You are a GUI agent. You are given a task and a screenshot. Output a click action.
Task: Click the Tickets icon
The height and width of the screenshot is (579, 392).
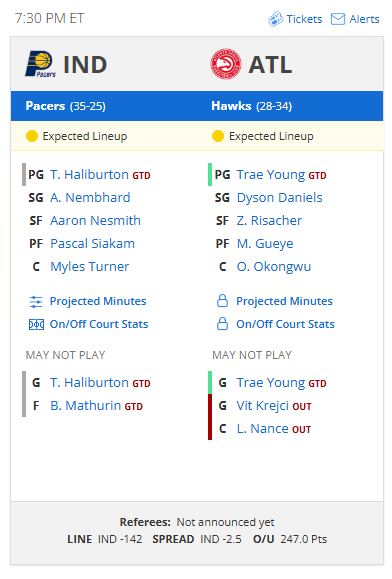point(275,19)
